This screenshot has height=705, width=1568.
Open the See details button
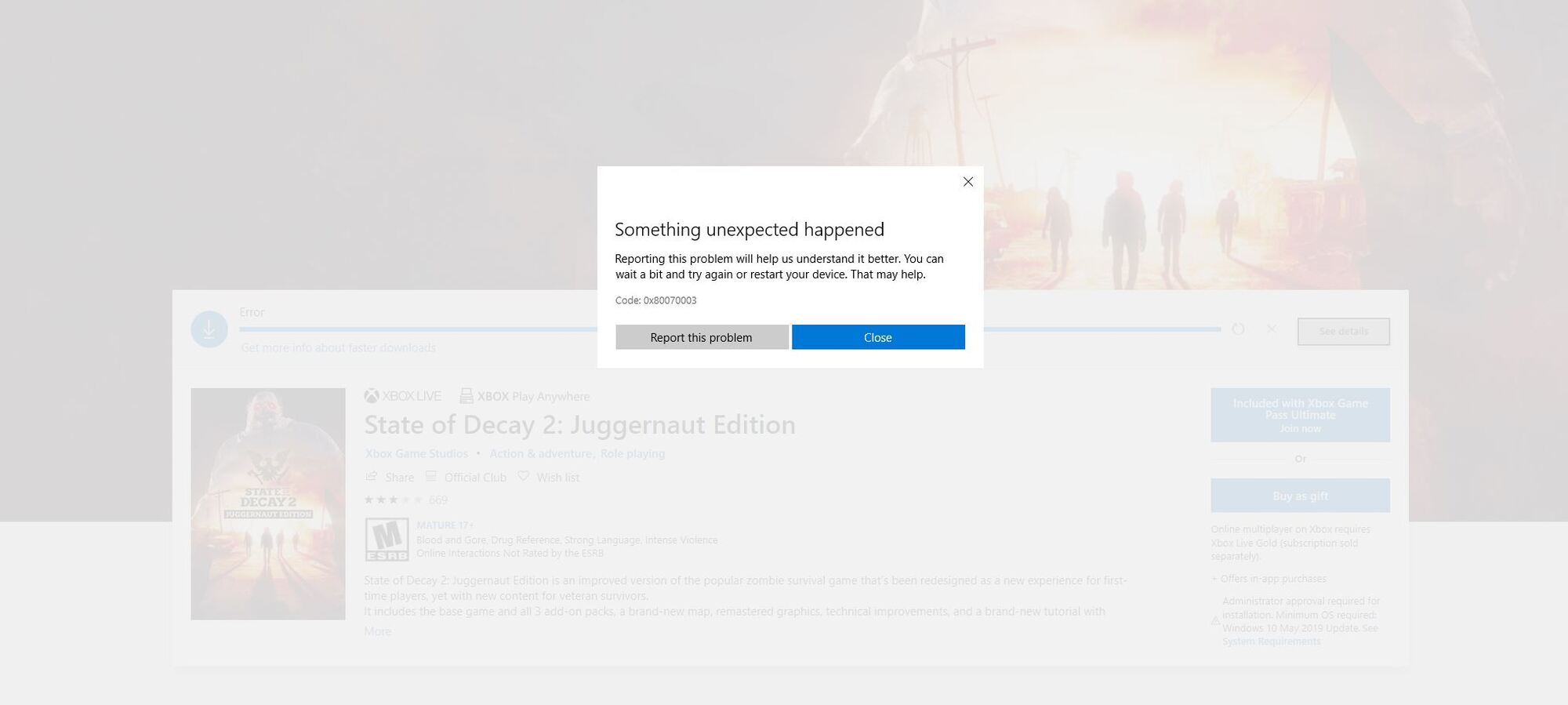pyautogui.click(x=1343, y=332)
